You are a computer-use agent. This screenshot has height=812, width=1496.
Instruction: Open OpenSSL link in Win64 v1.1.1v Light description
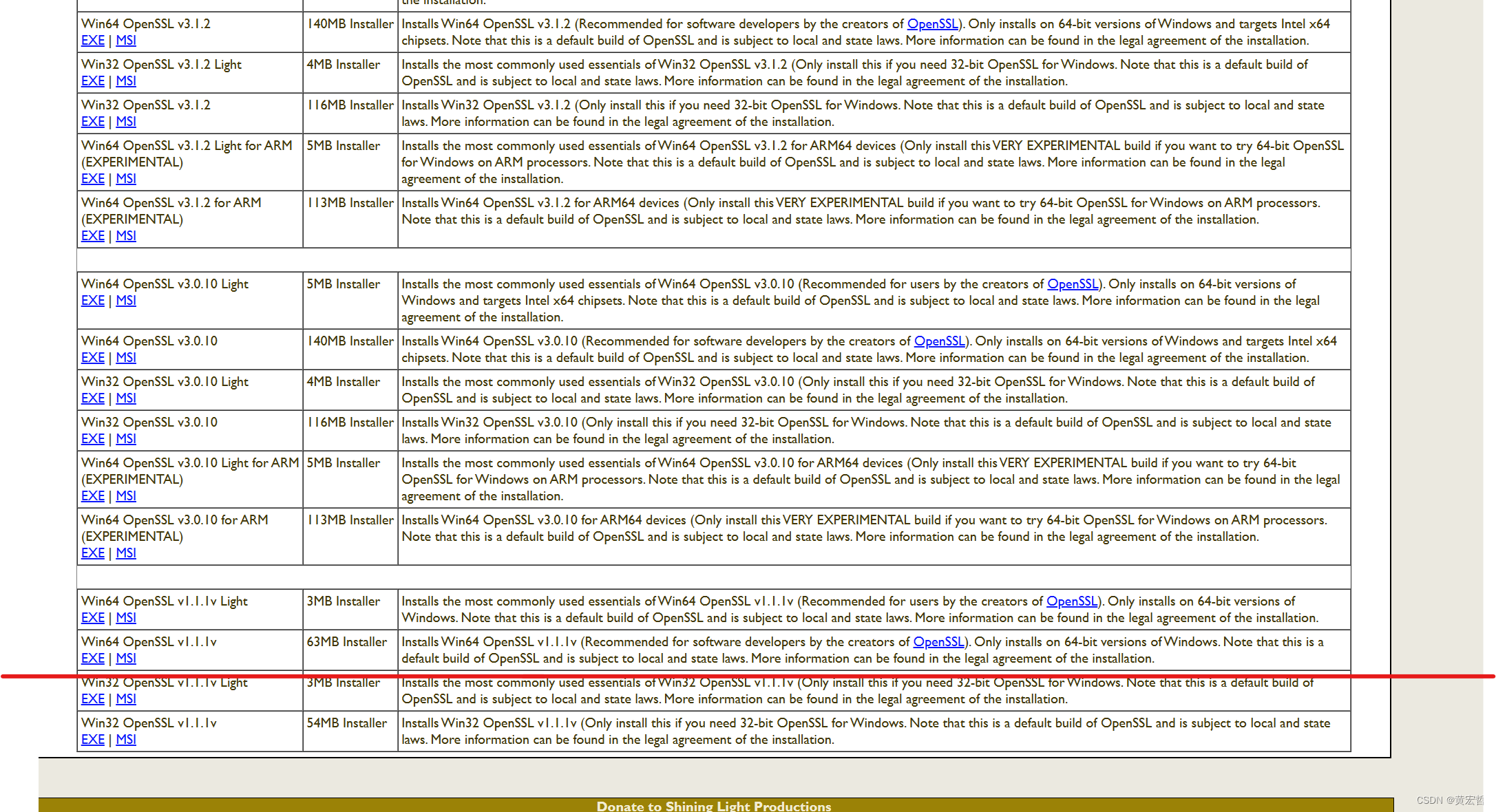point(1073,601)
